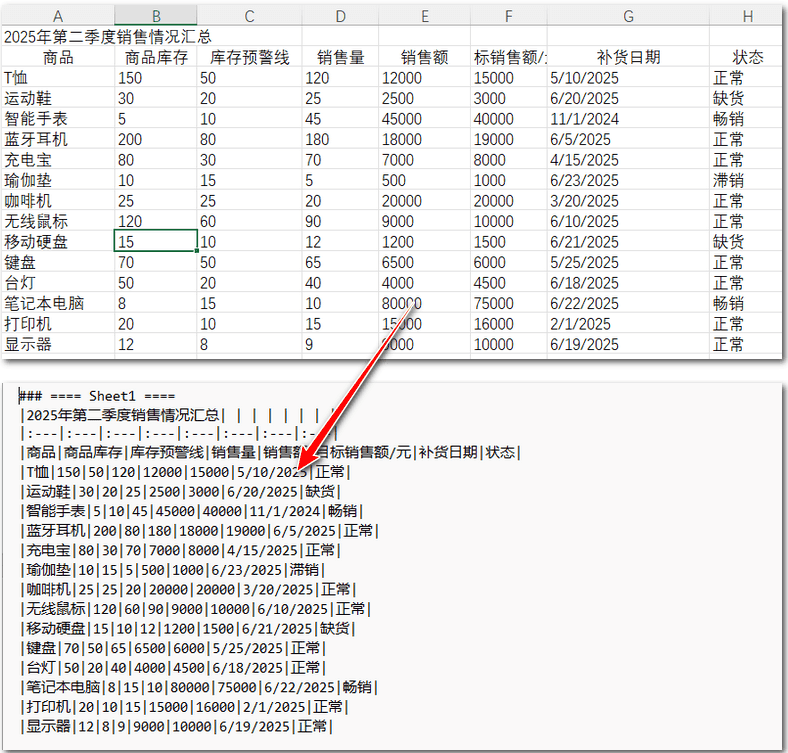Viewport: 788px width, 753px height.
Task: Click the markdown header row 商品|商品库存
Action: [x=270, y=452]
